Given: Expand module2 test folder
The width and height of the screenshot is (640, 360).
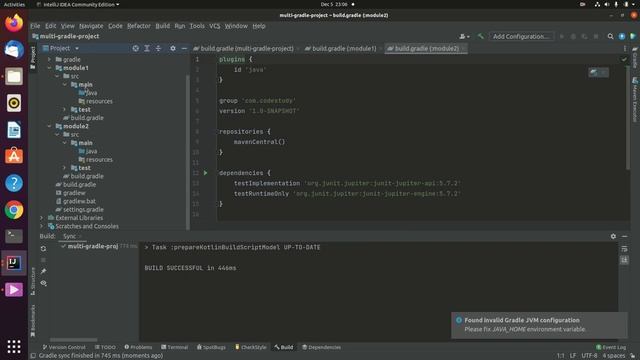Looking at the screenshot, I should (x=64, y=168).
